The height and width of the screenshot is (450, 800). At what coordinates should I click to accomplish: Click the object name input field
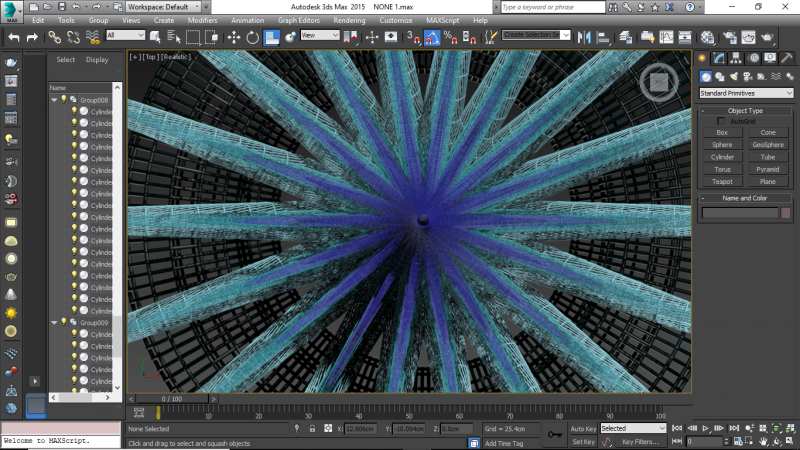[x=740, y=213]
